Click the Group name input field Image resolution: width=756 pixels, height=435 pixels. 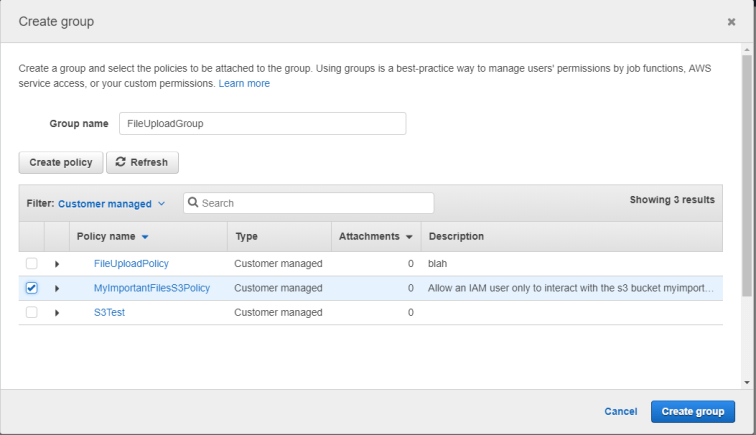tap(261, 123)
